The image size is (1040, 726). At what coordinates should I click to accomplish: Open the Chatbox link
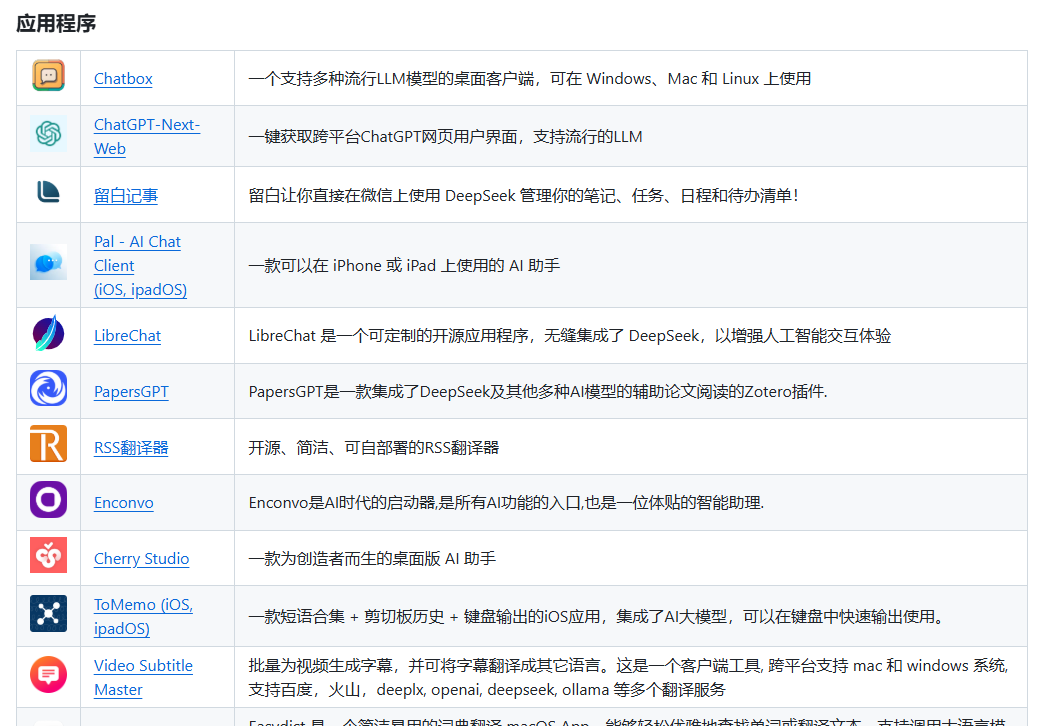(122, 78)
